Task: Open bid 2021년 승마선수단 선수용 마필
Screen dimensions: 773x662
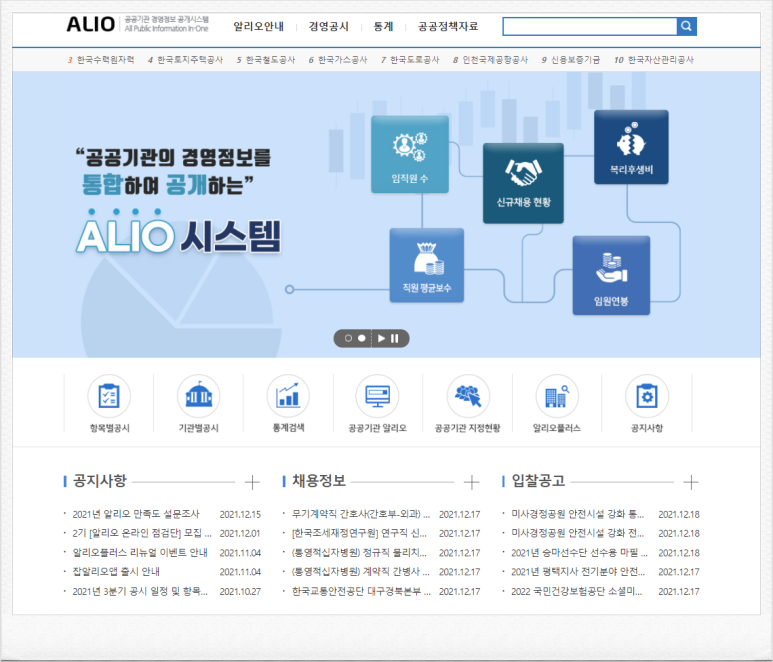Action: click(x=579, y=553)
